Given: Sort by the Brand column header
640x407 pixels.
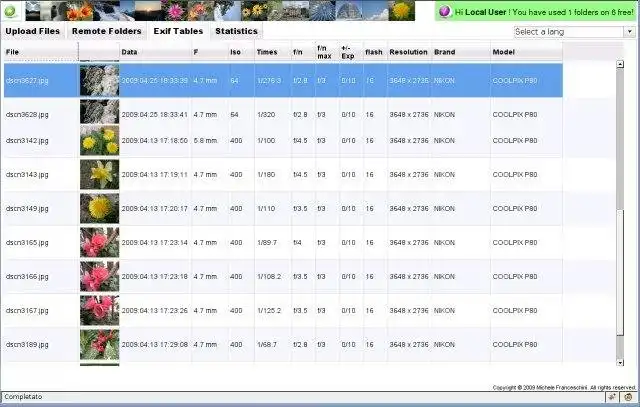Looking at the screenshot, I should click(461, 52).
